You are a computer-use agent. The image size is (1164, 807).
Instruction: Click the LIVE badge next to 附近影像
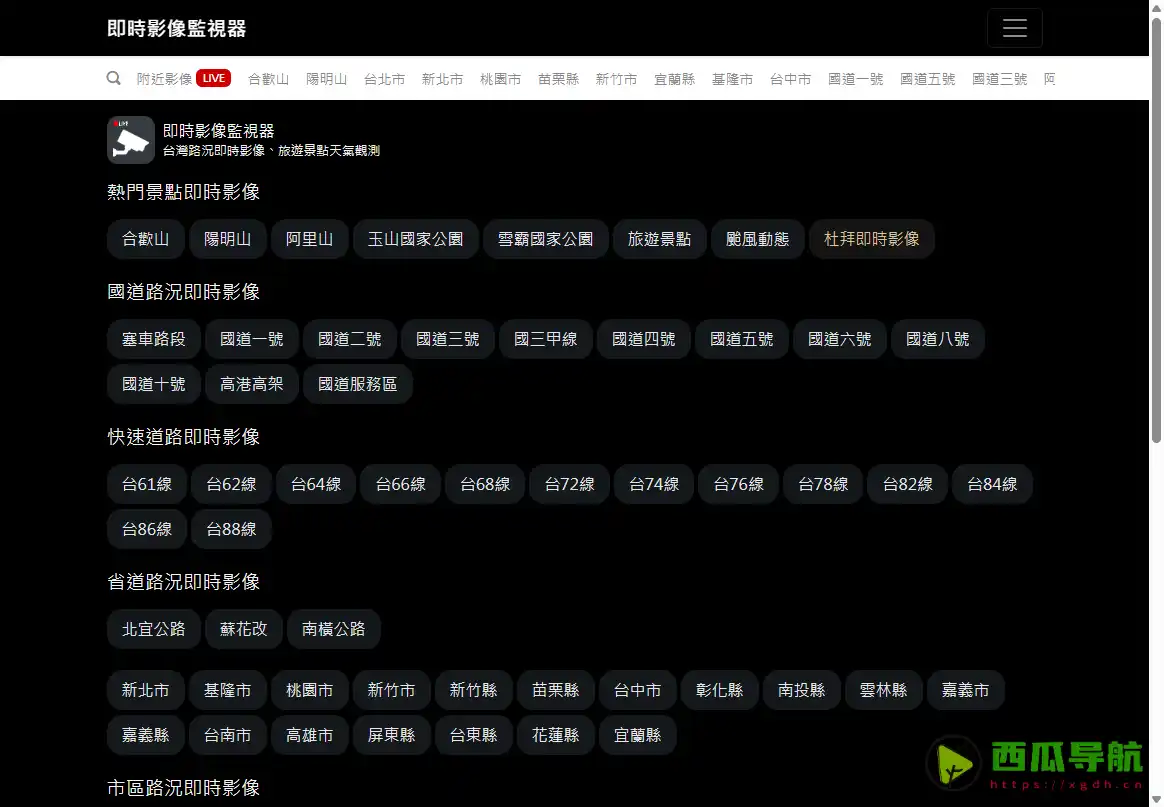point(215,77)
